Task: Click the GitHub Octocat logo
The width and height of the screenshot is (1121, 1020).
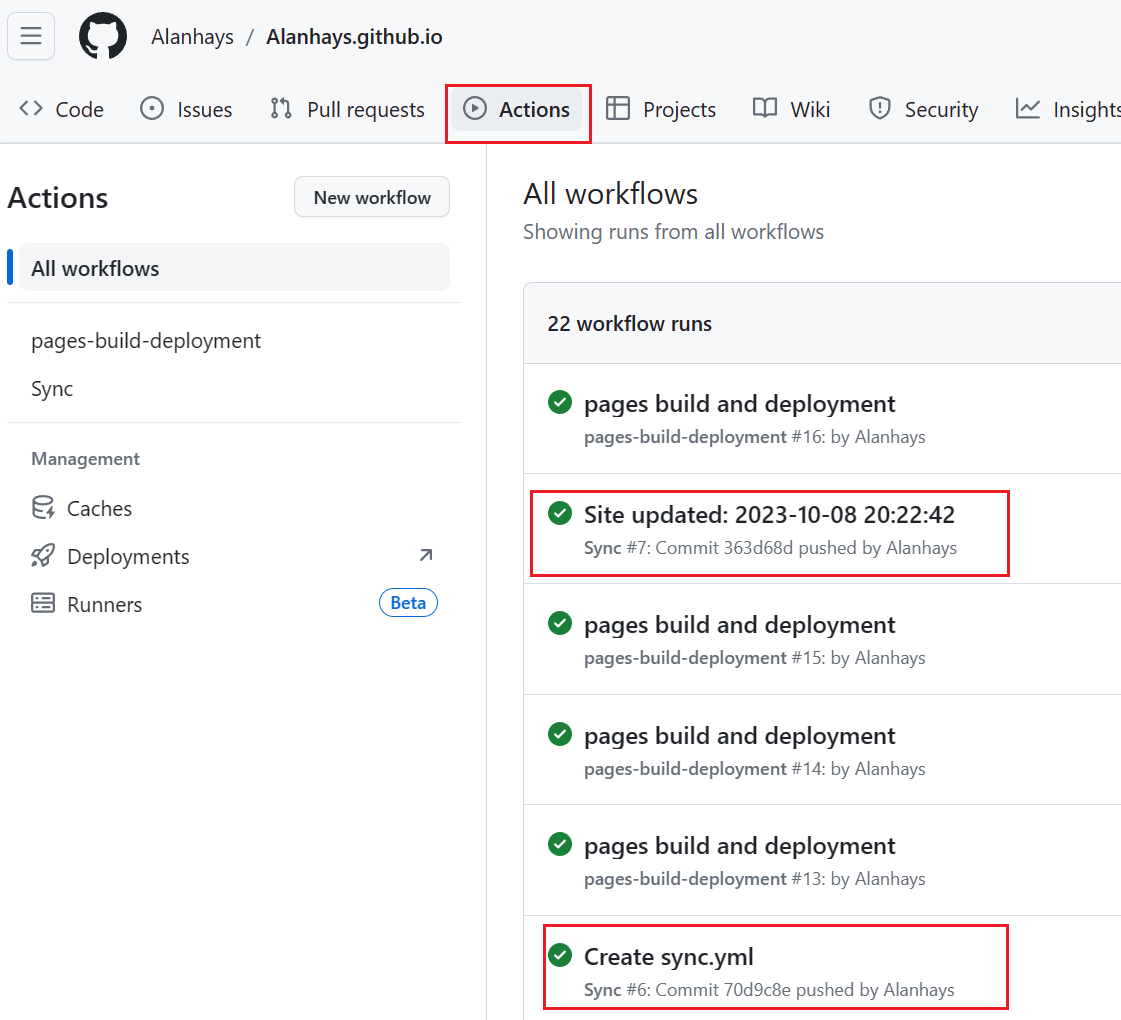Action: 103,37
